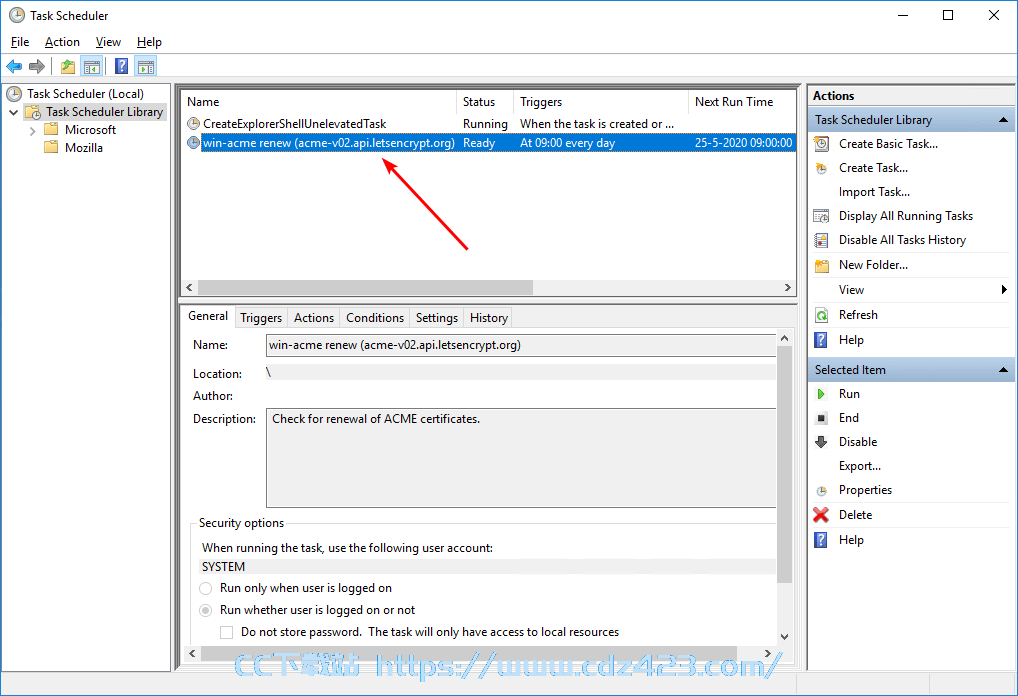Click the "At 09:00 every day" trigger cell
The width and height of the screenshot is (1018, 696).
(567, 143)
